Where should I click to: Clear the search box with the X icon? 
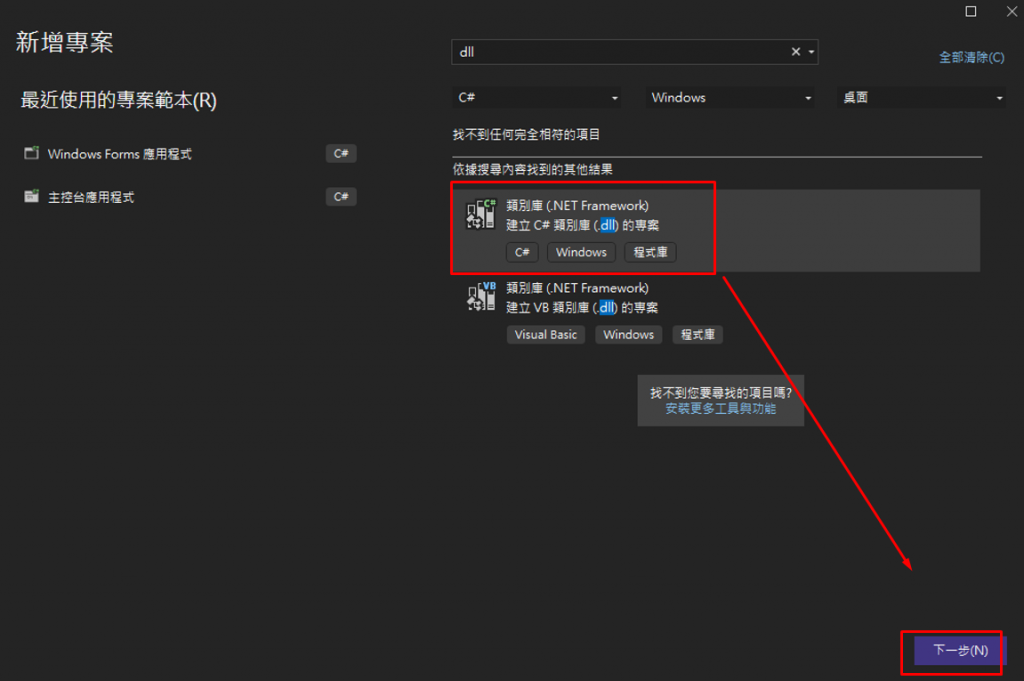coord(795,52)
